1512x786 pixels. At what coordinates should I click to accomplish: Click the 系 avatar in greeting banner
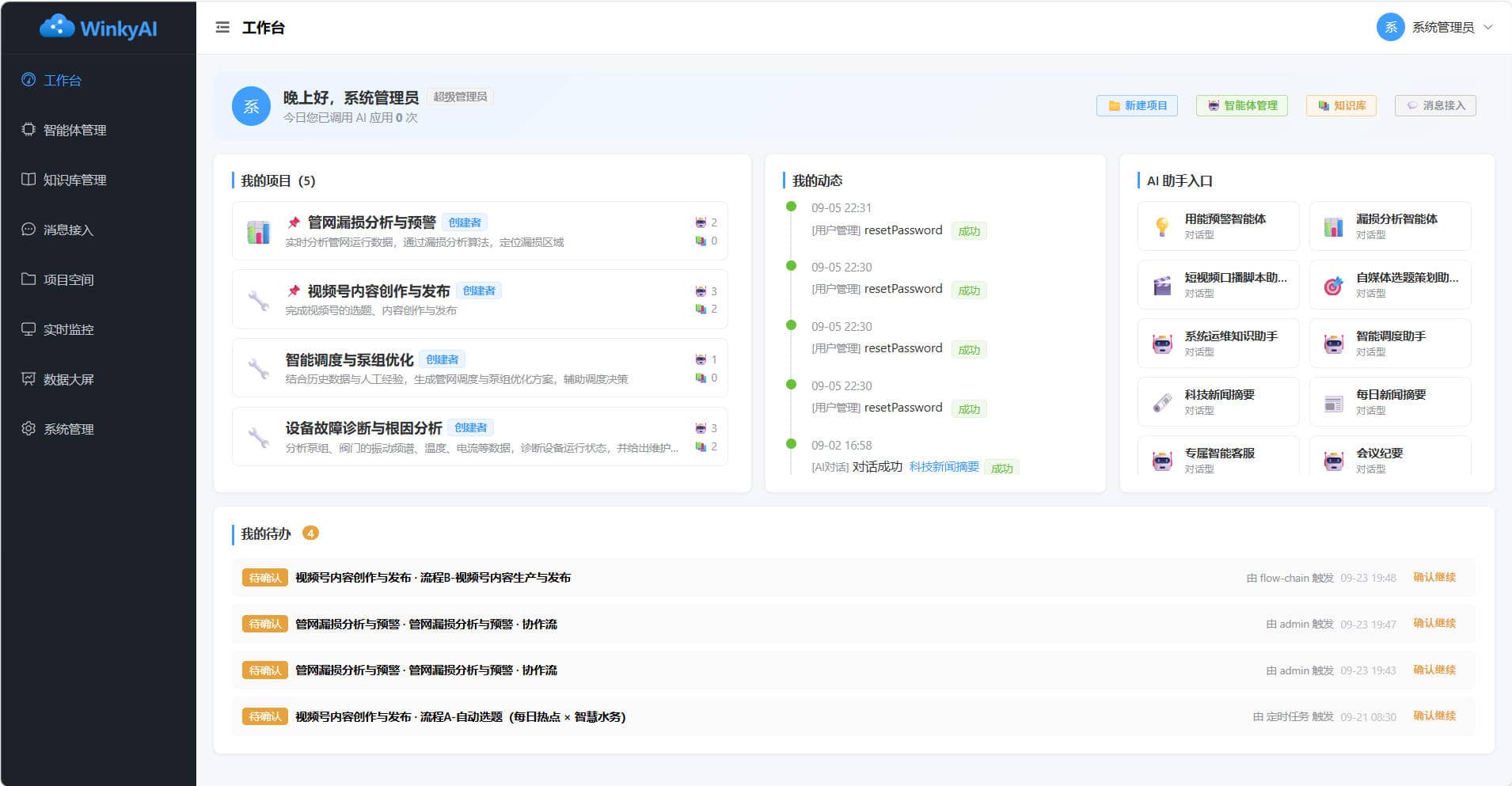click(x=251, y=106)
